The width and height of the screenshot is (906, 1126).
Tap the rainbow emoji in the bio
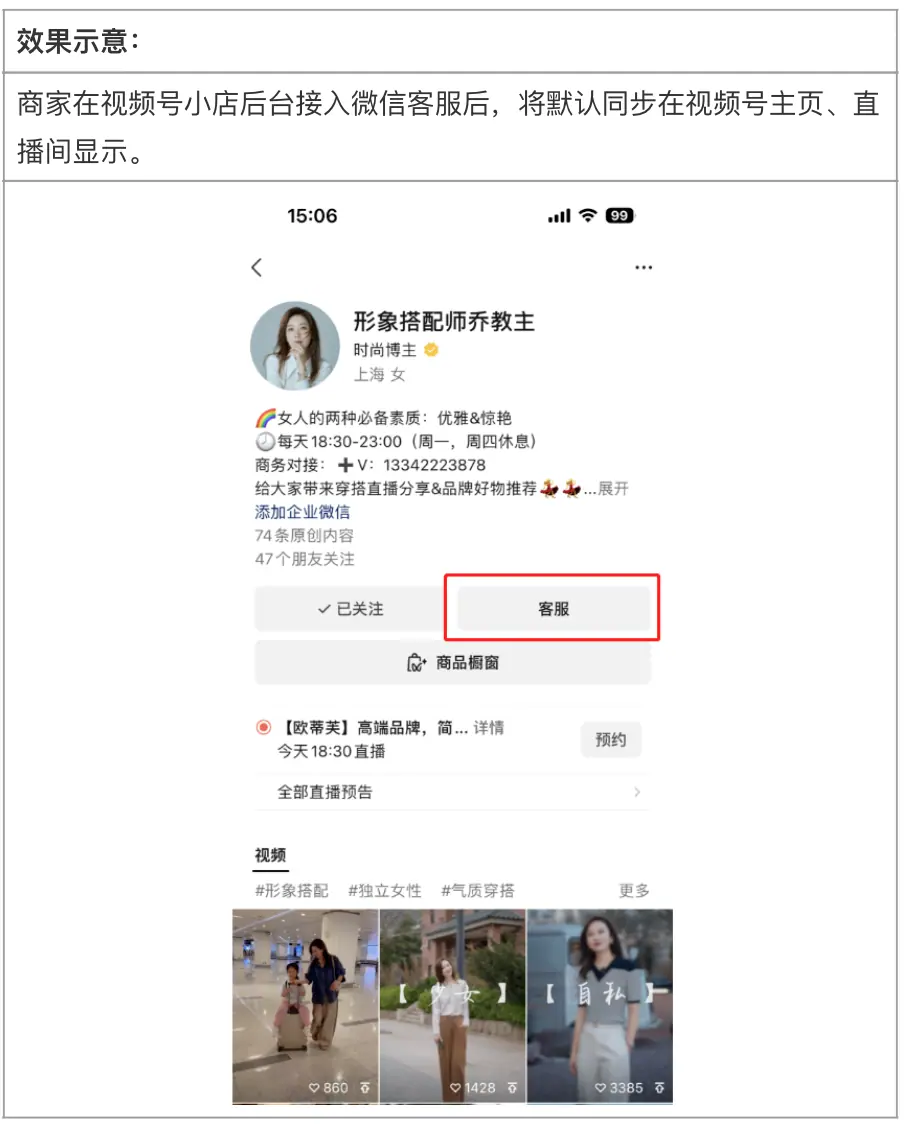266,418
